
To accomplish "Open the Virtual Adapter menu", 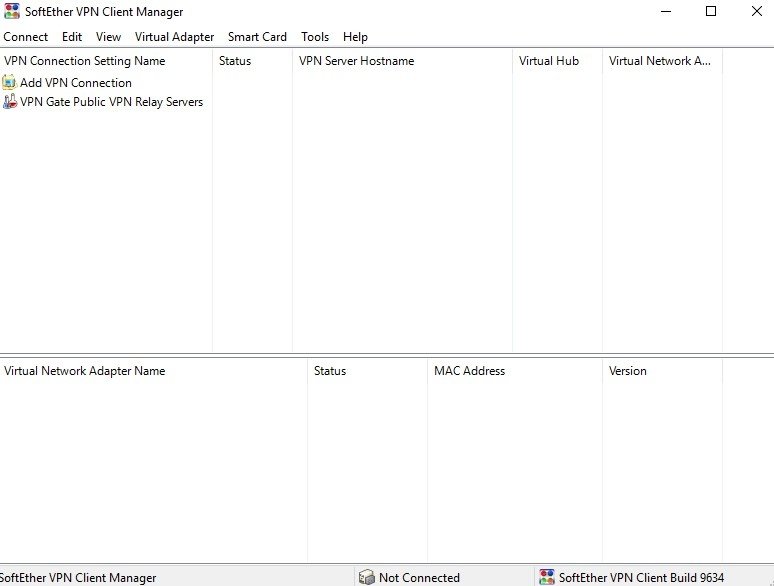I will pos(174,37).
